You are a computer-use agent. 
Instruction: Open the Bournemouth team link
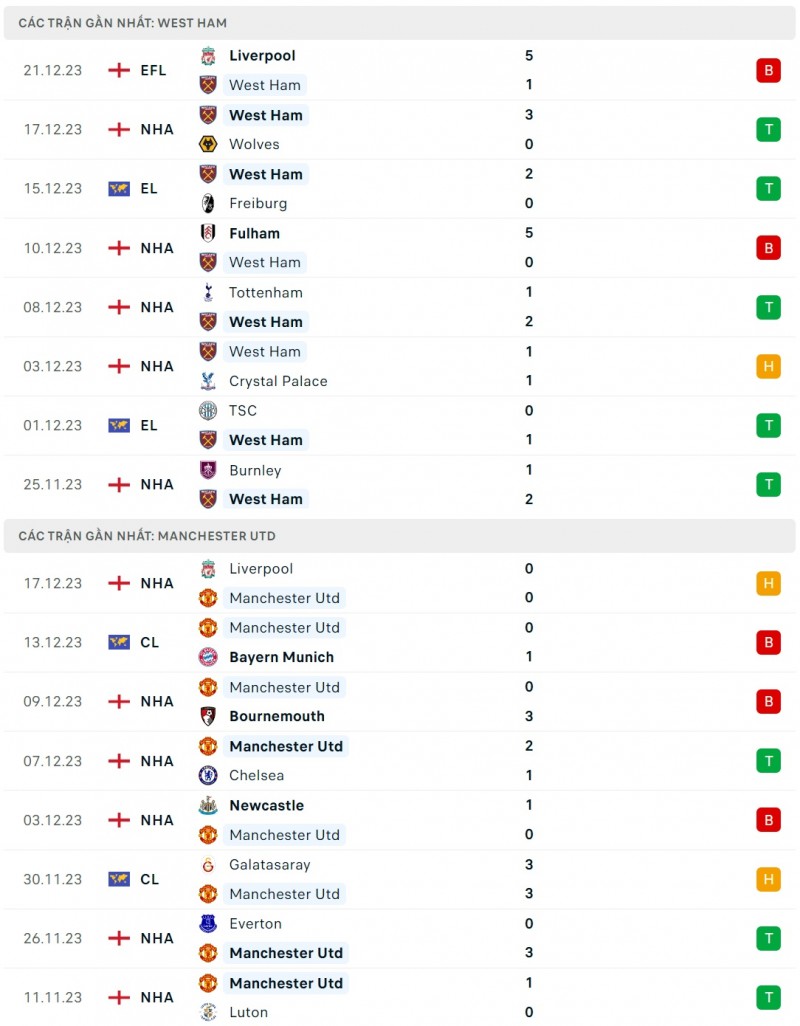[x=276, y=716]
